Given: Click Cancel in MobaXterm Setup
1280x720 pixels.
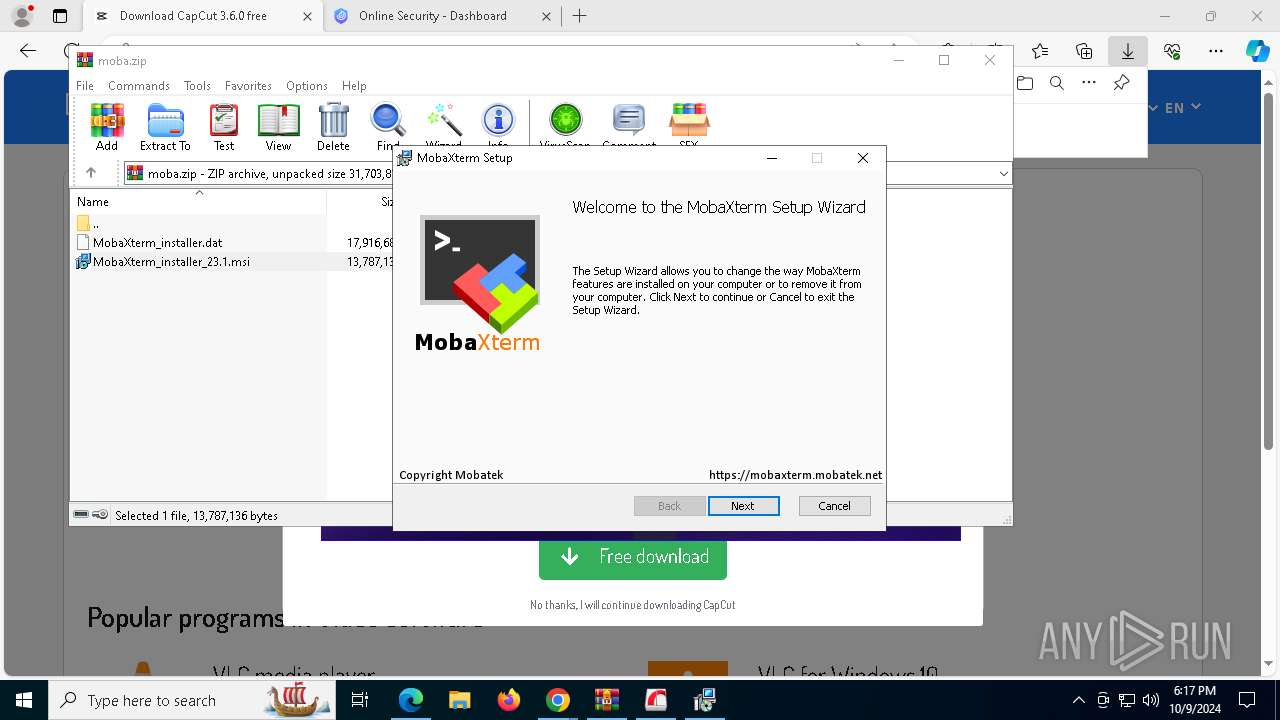Looking at the screenshot, I should click(834, 506).
